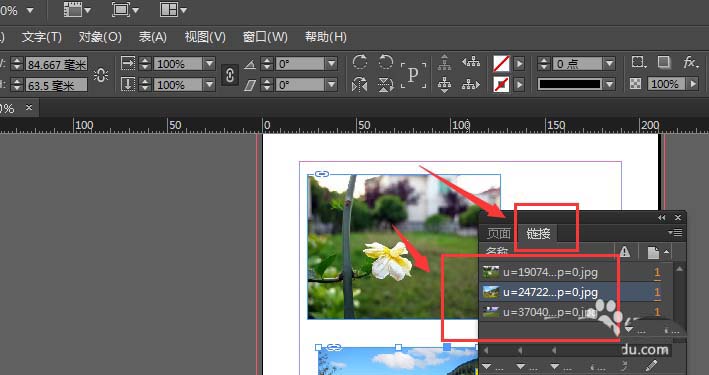Open the 视图(V) menu
This screenshot has height=375, width=709.
pos(205,37)
